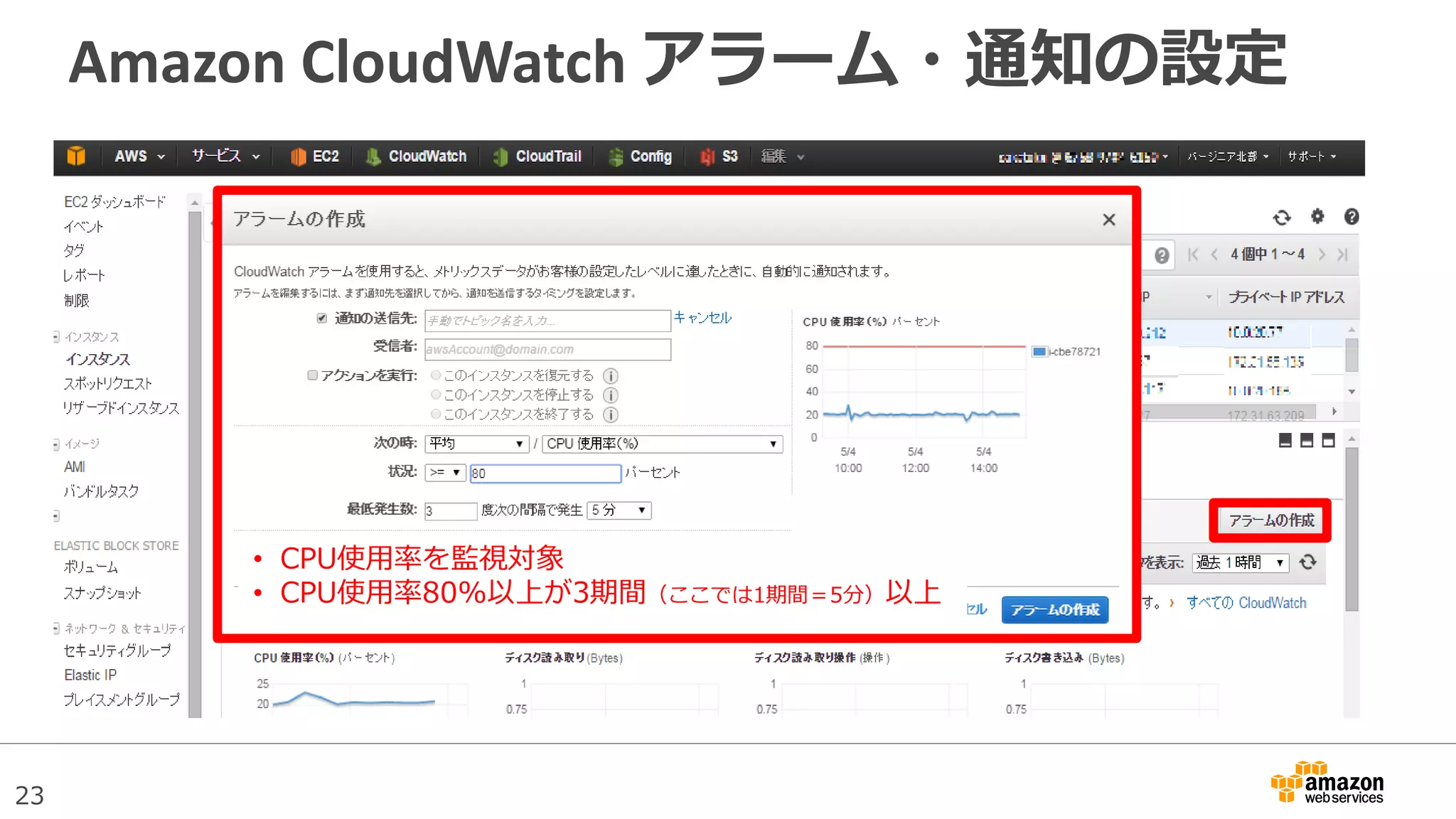Go to first page of instances
Image resolution: width=1456 pixels, height=819 pixels.
pyautogui.click(x=1193, y=255)
